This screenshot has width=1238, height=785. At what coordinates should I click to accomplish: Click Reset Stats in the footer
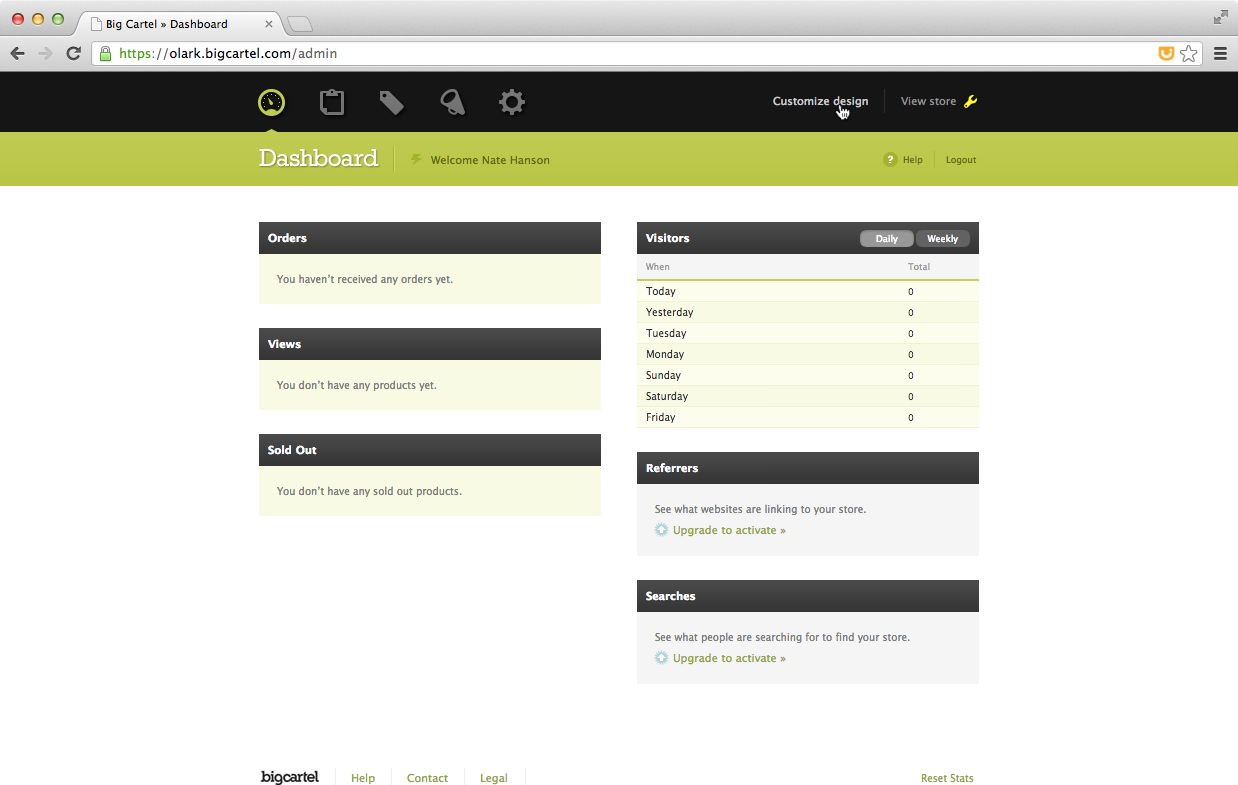946,777
